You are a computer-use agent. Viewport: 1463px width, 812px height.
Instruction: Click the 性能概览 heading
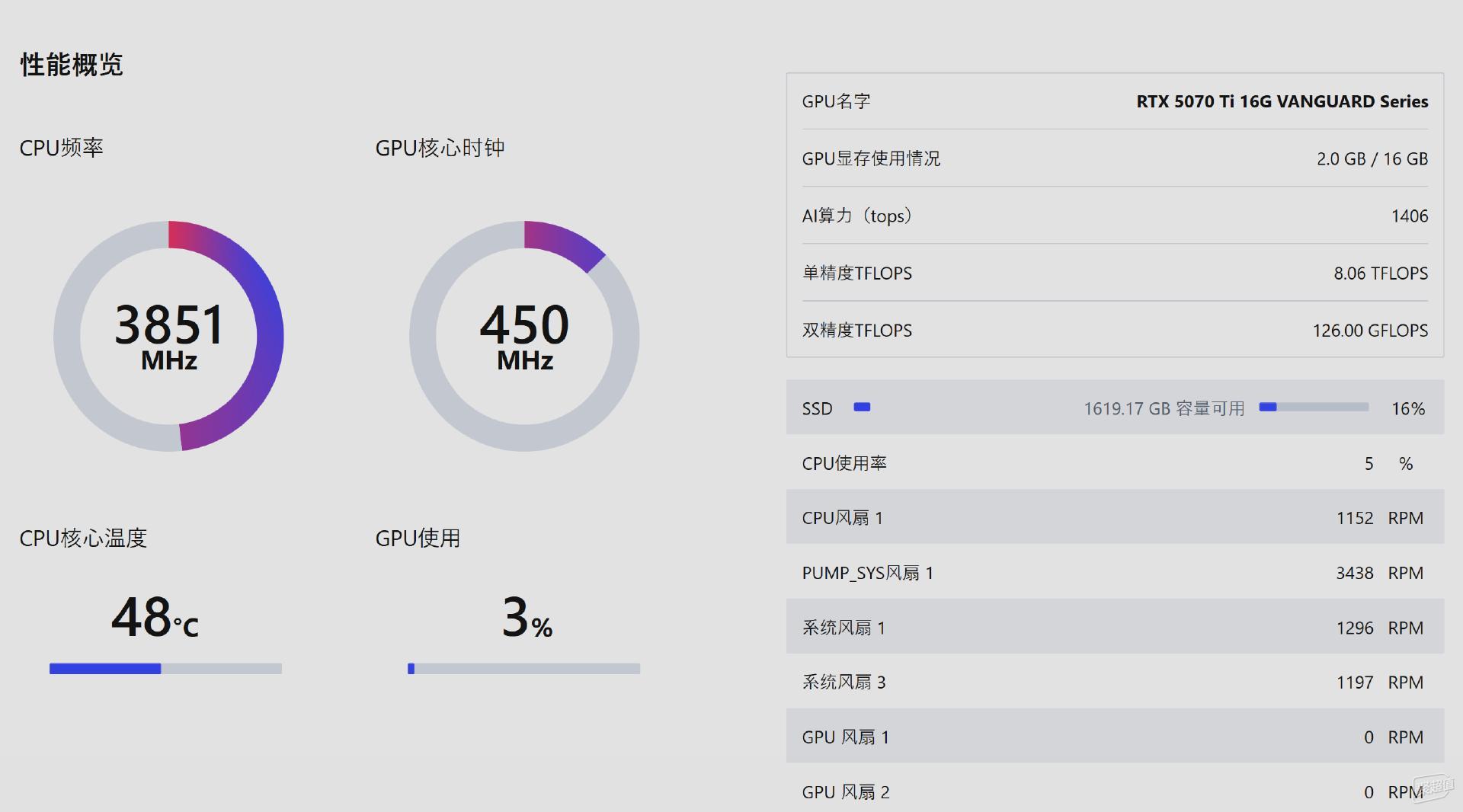[x=72, y=65]
